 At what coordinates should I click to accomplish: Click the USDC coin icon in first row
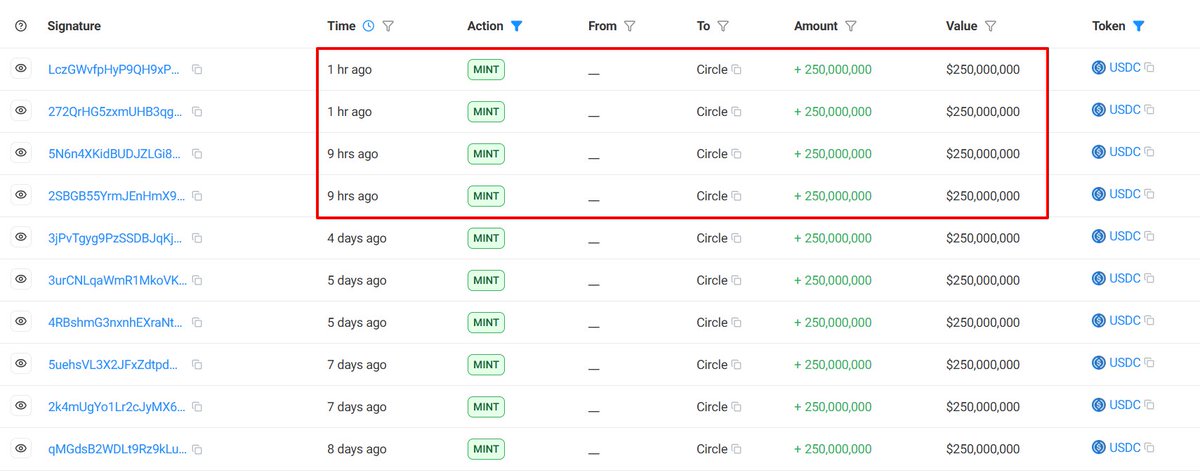1098,68
